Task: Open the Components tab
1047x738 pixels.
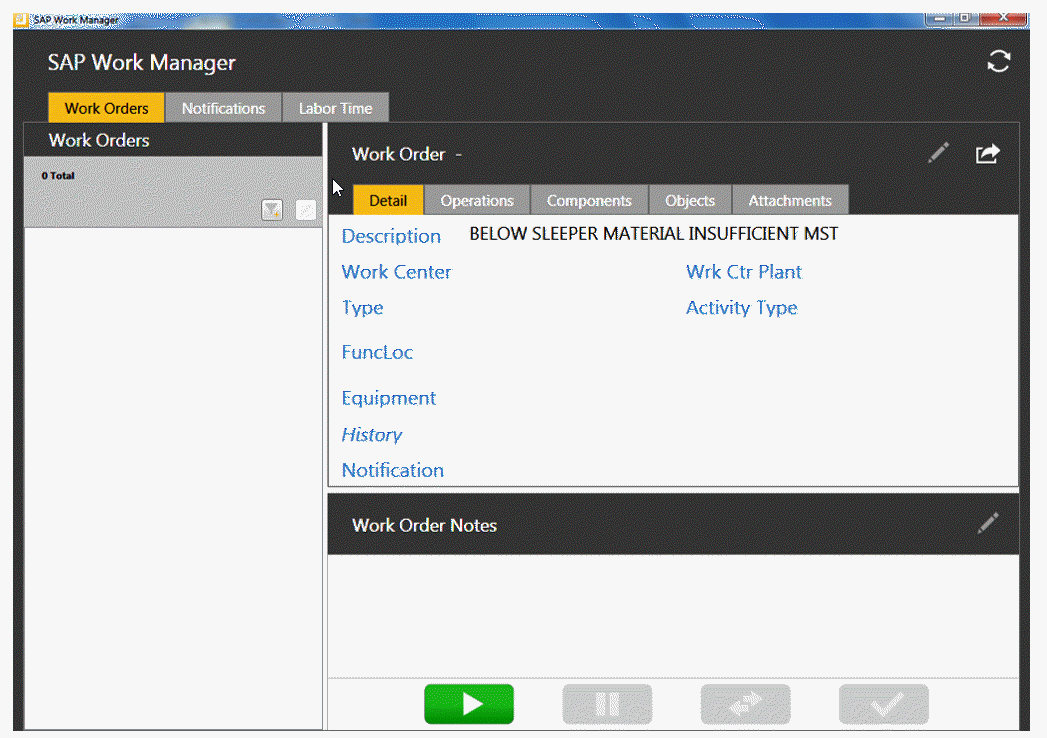Action: point(589,200)
